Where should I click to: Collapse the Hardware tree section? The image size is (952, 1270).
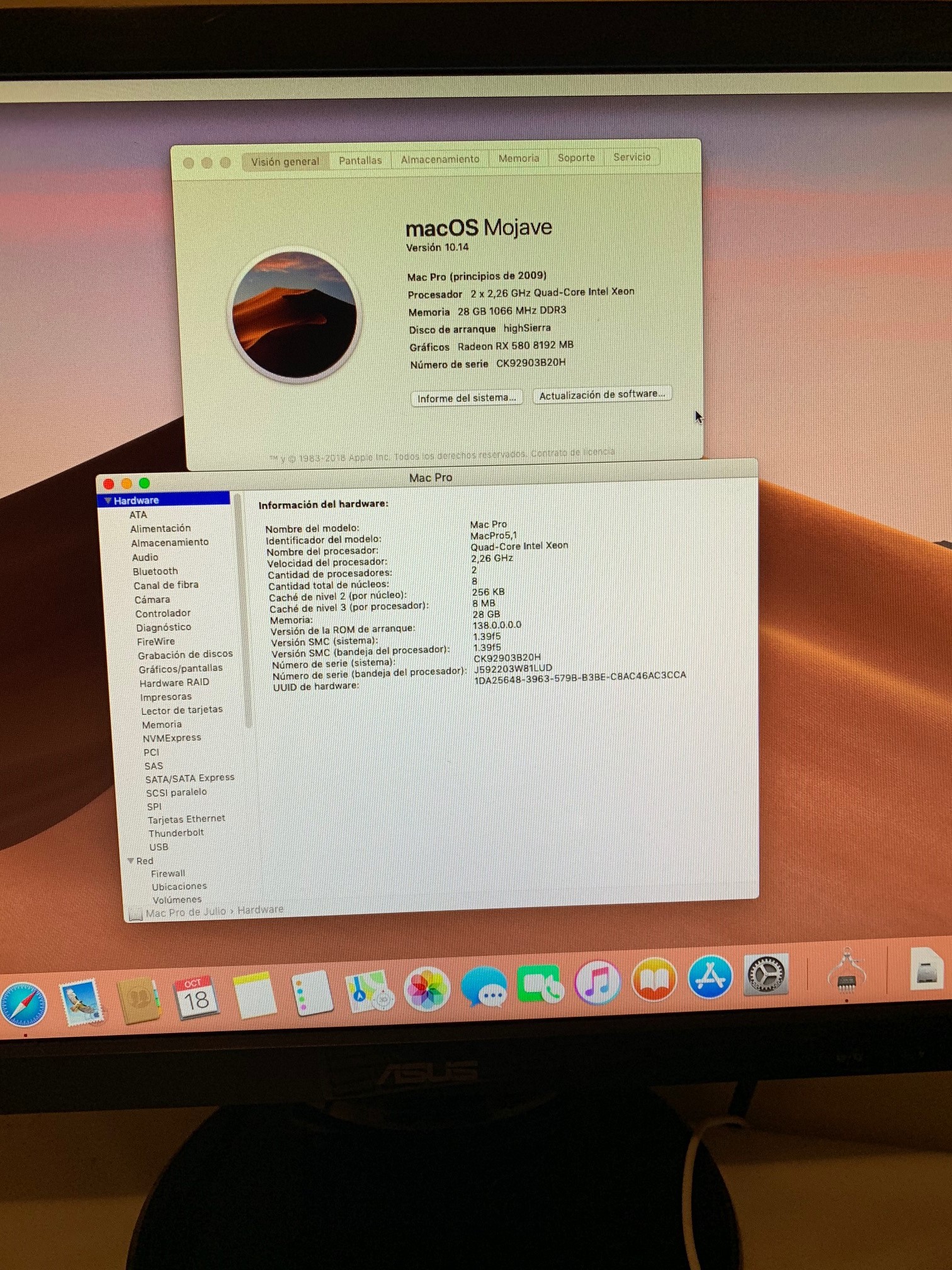tap(108, 500)
